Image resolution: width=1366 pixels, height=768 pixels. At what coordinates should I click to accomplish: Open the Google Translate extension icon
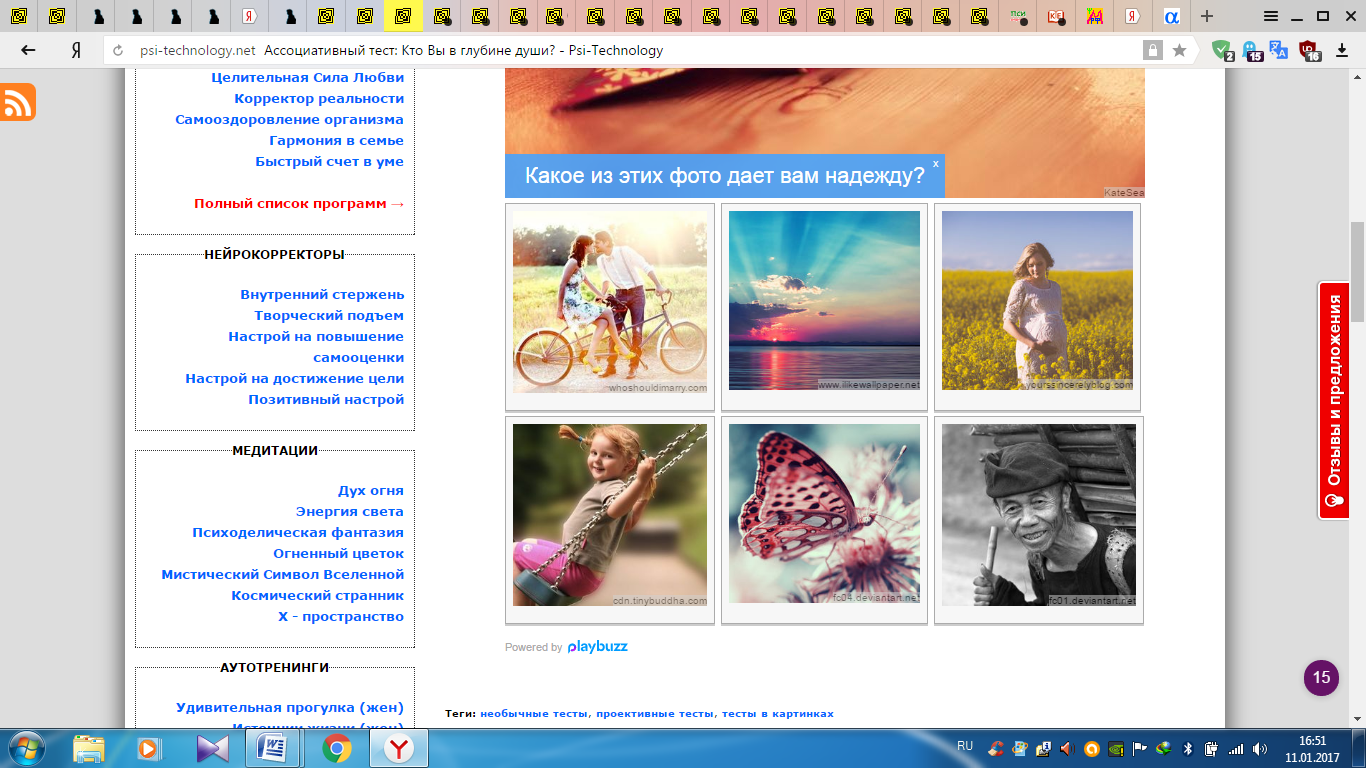(x=1279, y=50)
